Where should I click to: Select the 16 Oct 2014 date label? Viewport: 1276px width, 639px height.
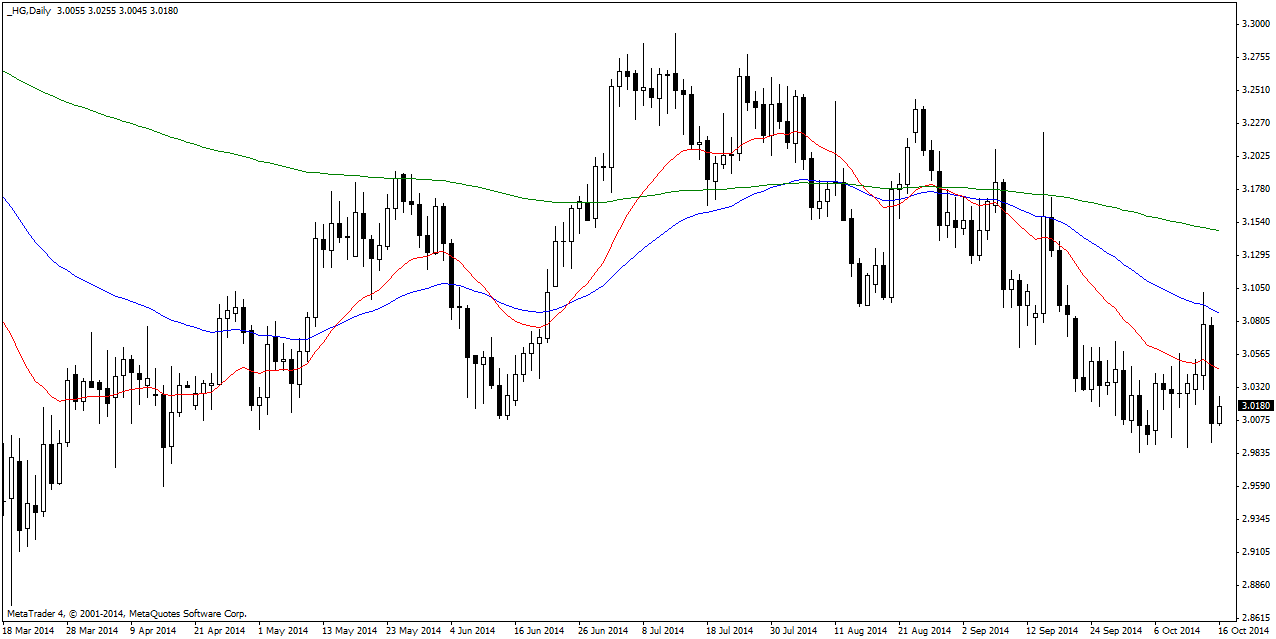coord(1244,631)
